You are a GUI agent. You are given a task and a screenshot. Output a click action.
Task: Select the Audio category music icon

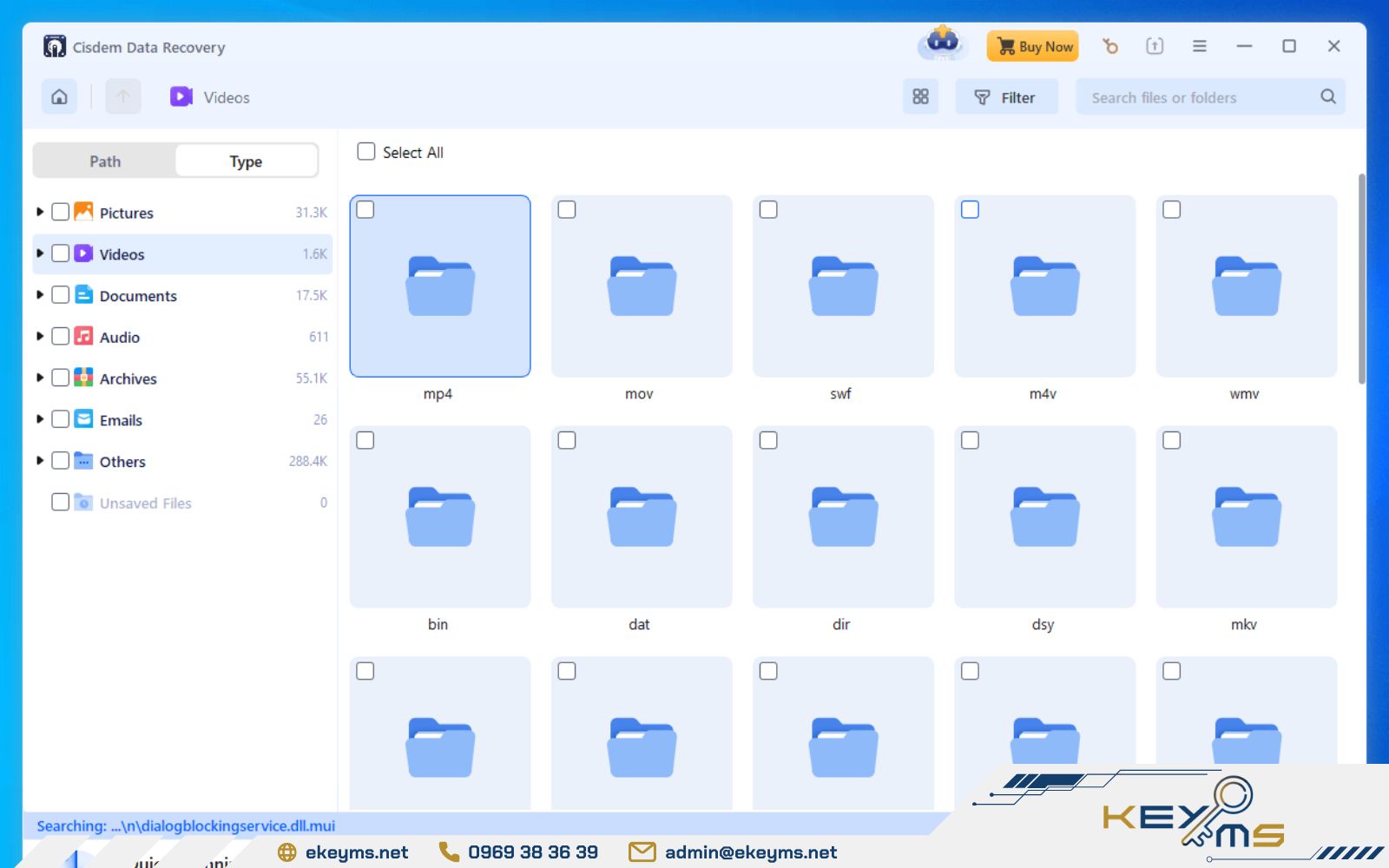click(83, 336)
